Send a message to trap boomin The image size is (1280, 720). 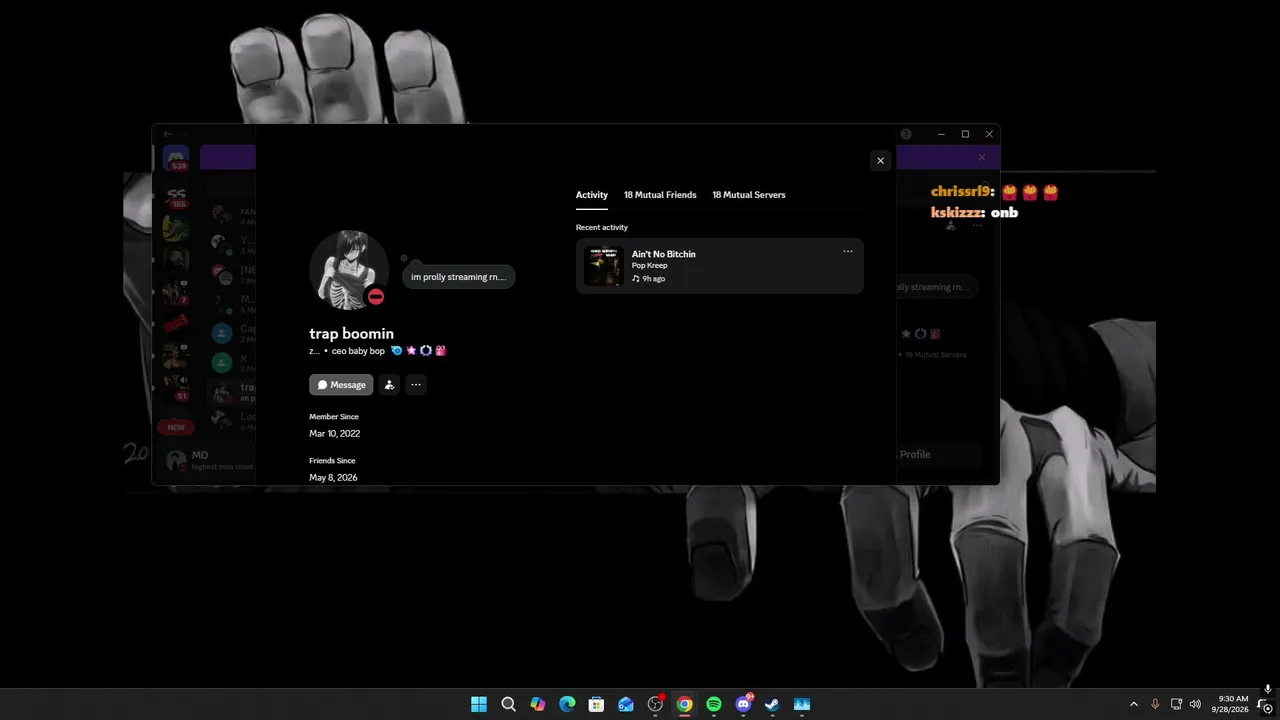tap(341, 385)
